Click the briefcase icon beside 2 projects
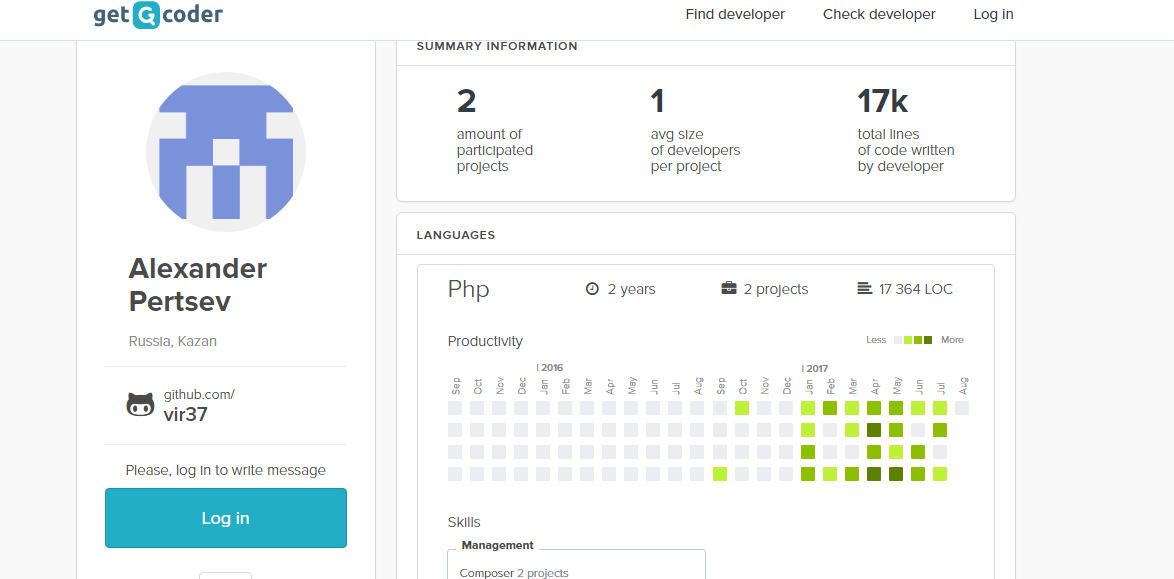This screenshot has height=579, width=1174. click(729, 289)
